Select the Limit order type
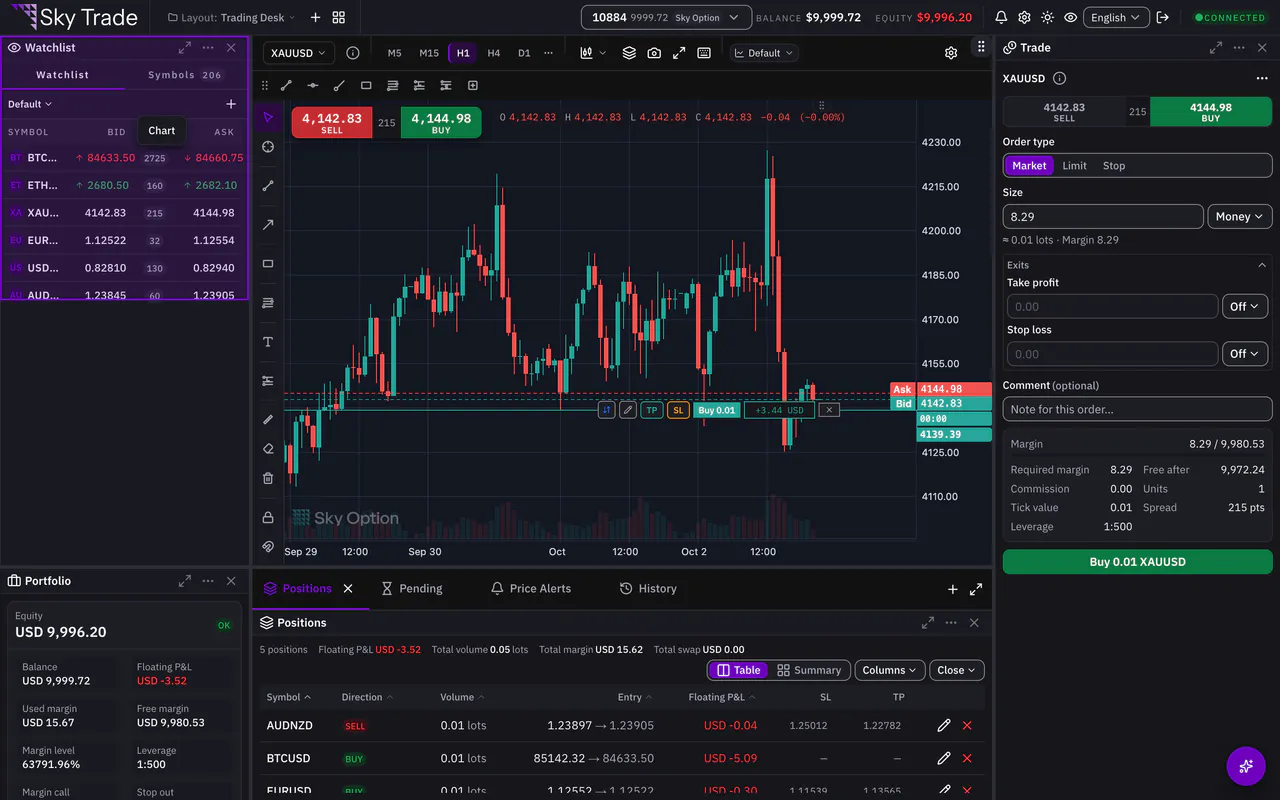The height and width of the screenshot is (800, 1280). (x=1074, y=166)
